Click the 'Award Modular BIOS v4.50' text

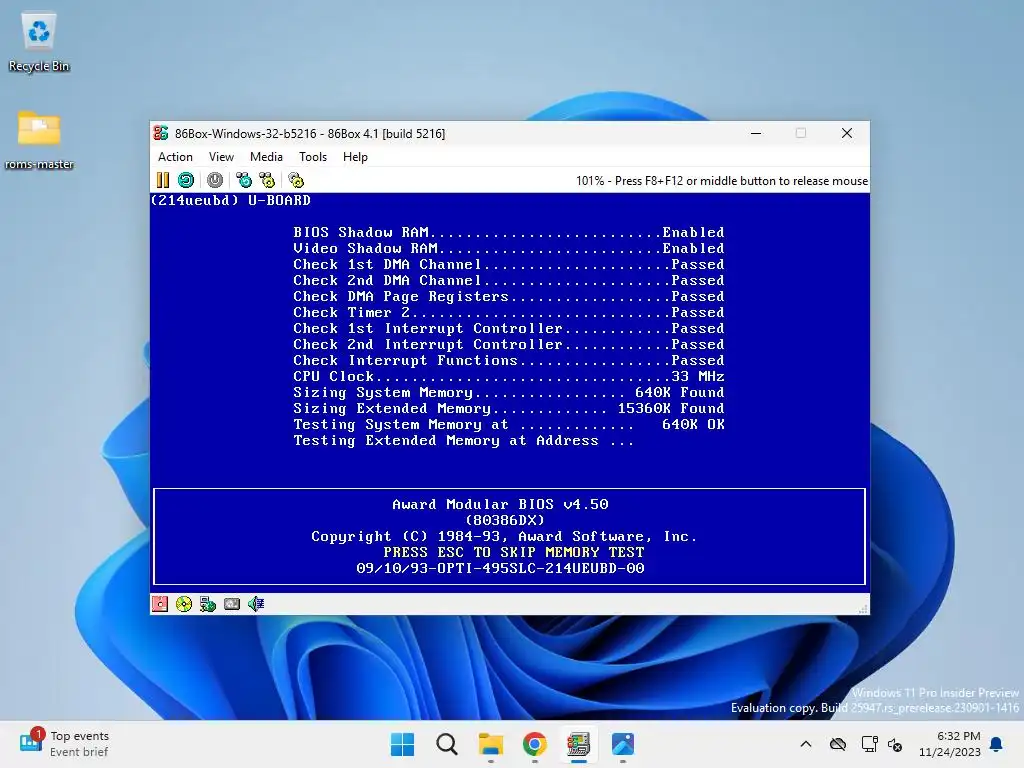500,504
